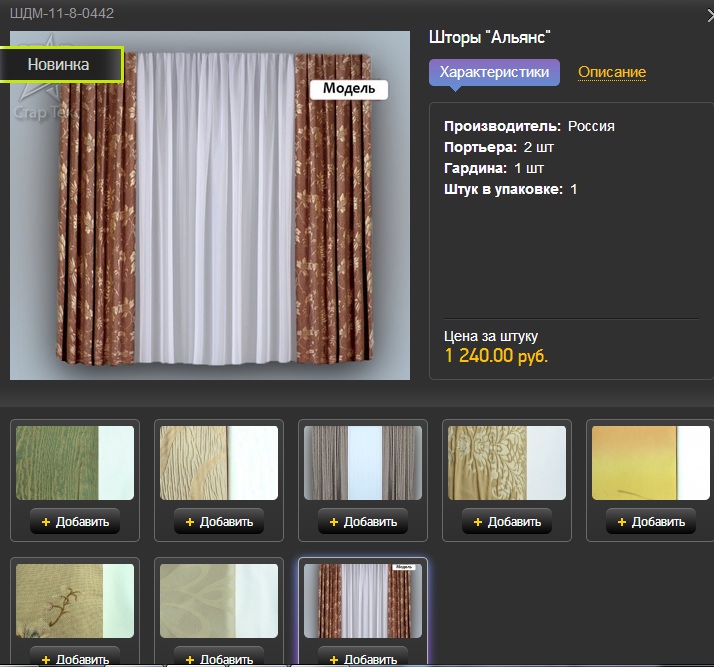Click the Цена за штуку label
Image resolution: width=714 pixels, height=667 pixels.
[x=491, y=336]
